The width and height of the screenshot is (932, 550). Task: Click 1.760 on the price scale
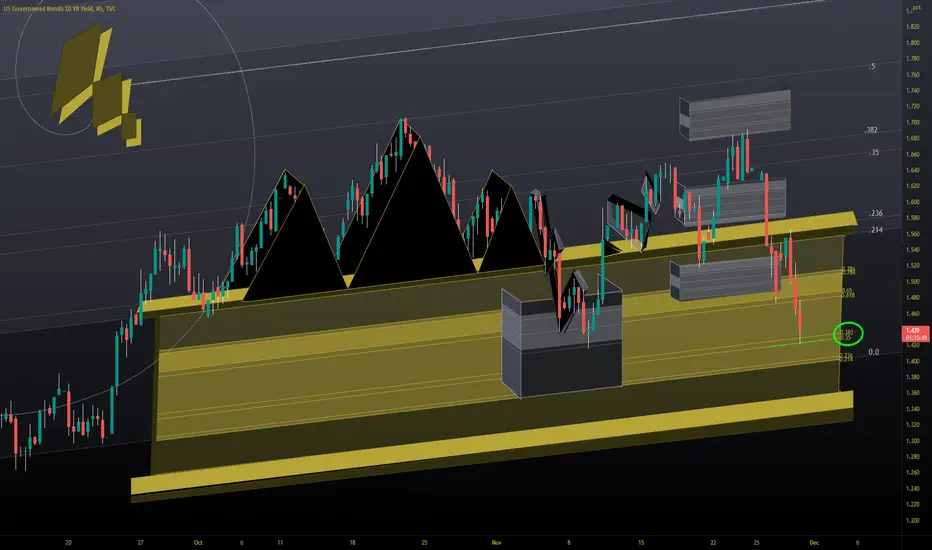[x=912, y=75]
